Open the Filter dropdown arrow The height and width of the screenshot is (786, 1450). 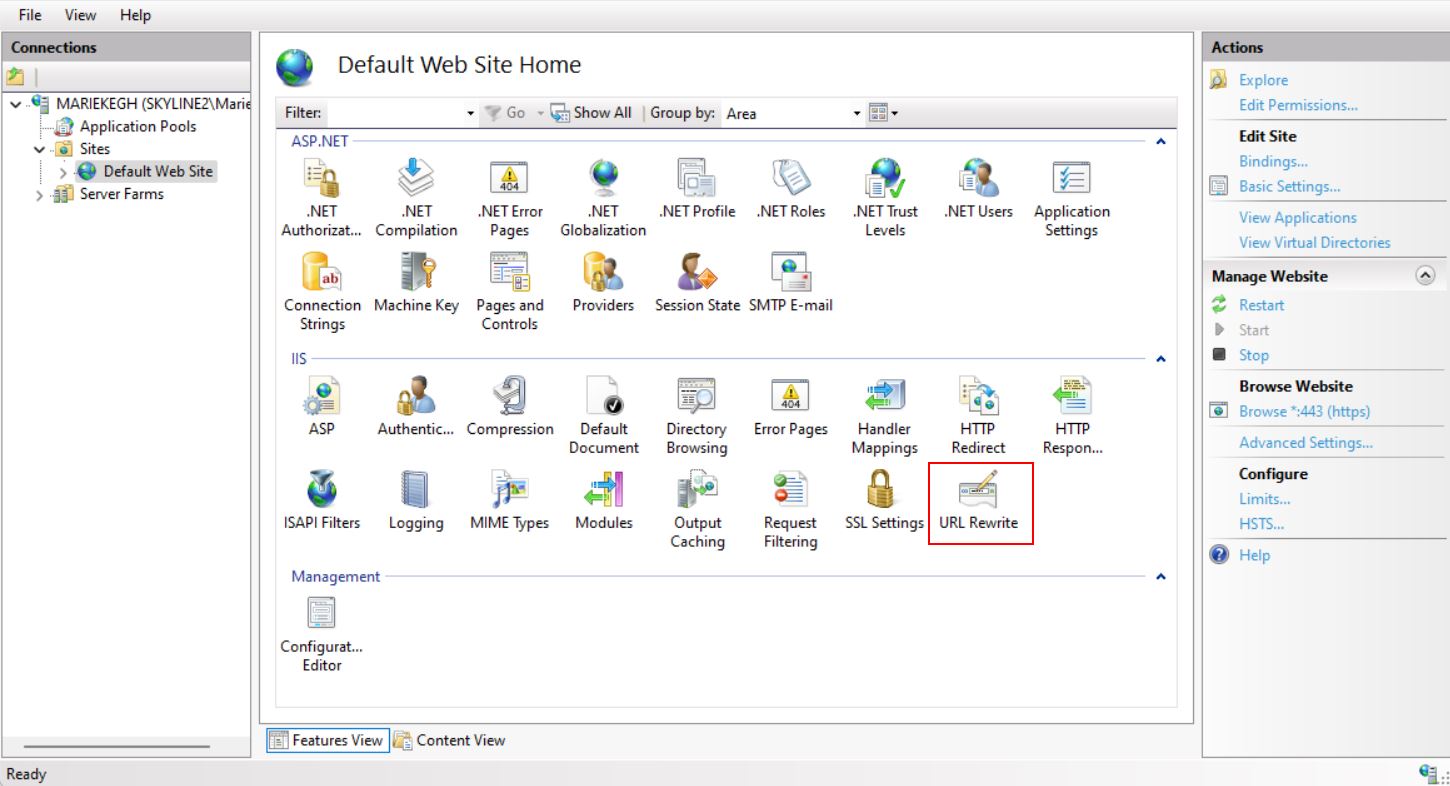(x=472, y=113)
